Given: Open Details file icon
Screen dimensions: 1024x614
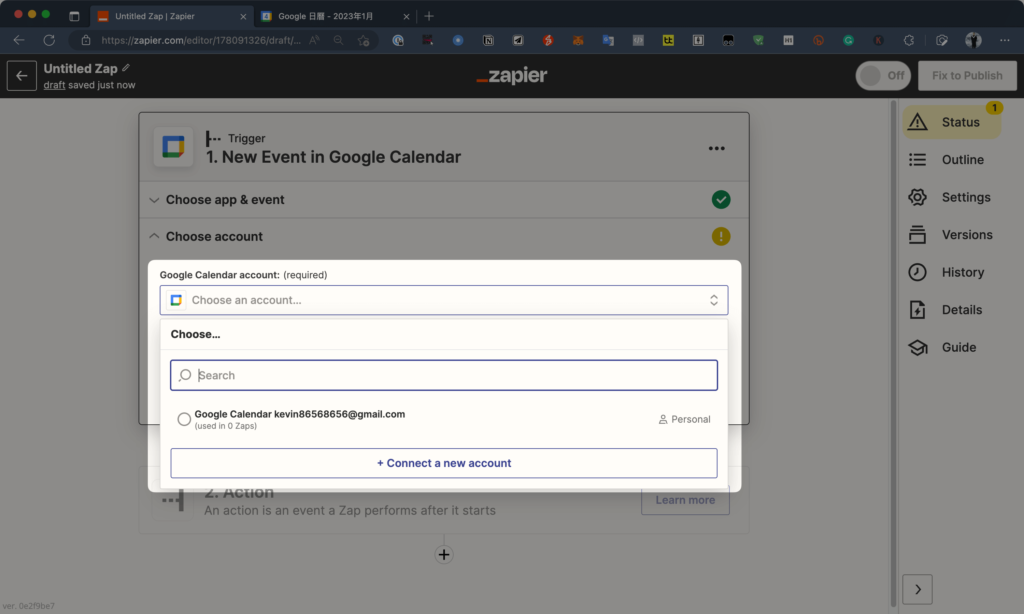Looking at the screenshot, I should click(918, 310).
